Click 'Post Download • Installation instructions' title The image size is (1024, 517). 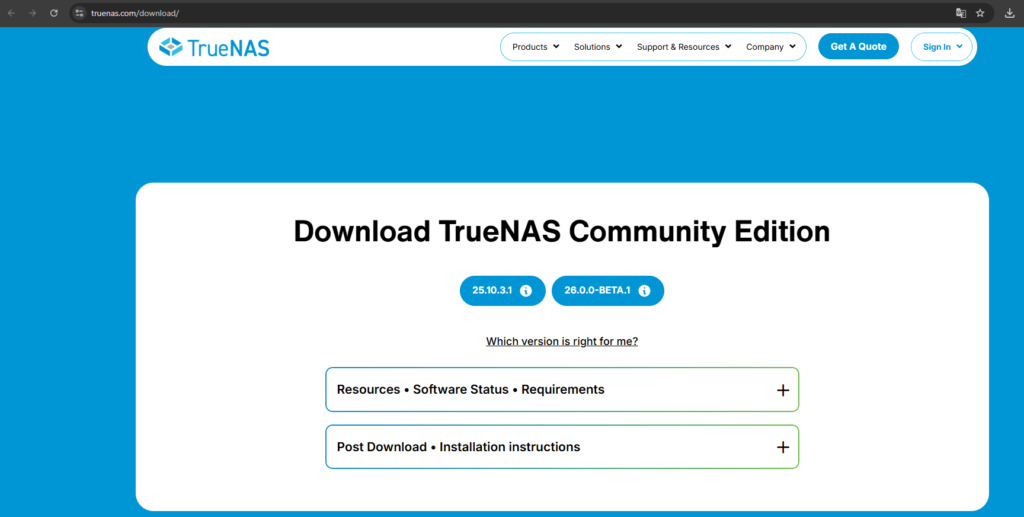458,447
